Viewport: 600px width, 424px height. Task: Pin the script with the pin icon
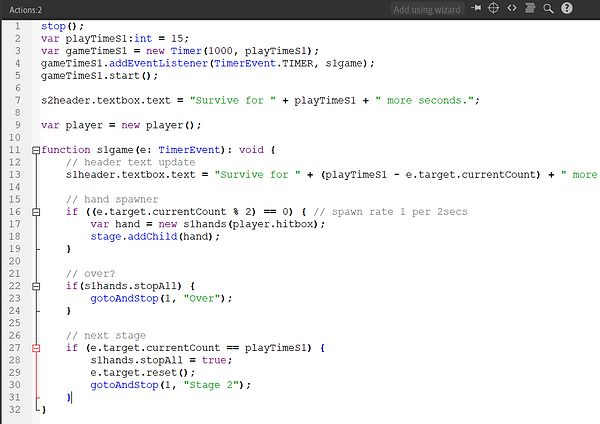[x=476, y=8]
